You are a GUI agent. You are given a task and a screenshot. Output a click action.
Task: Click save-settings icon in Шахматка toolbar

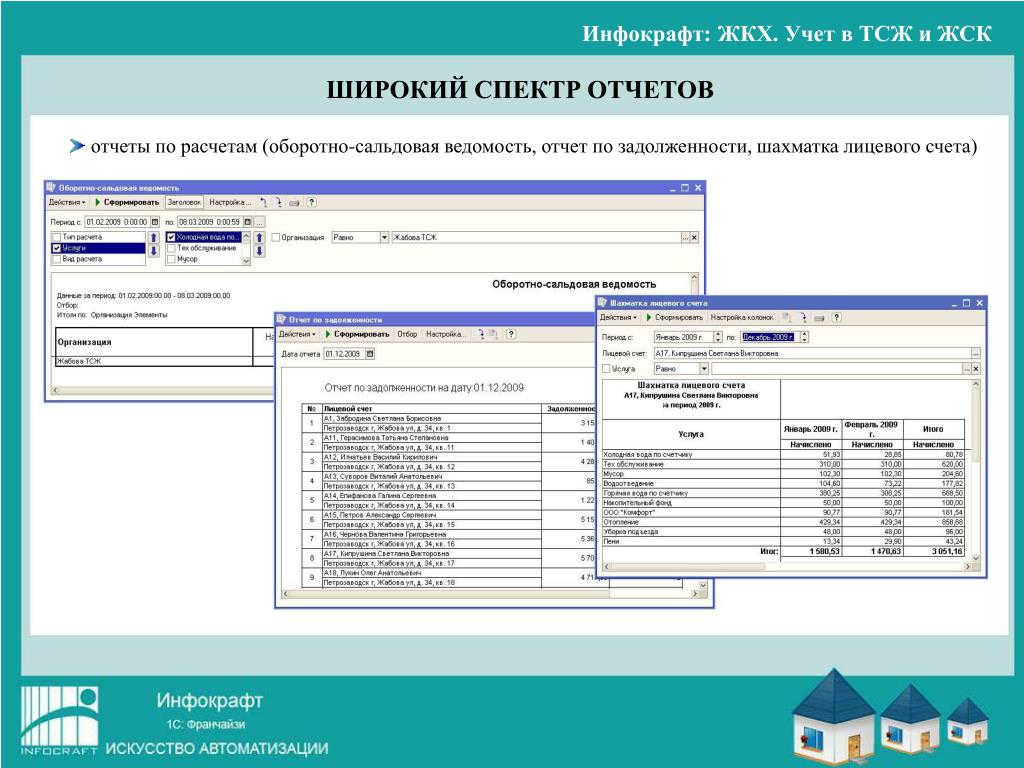click(788, 317)
